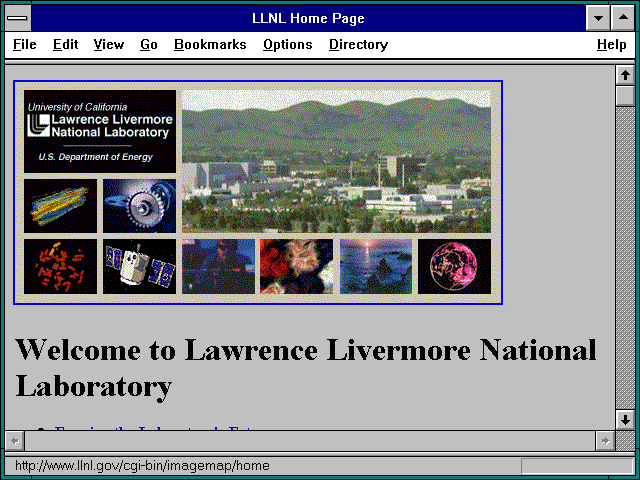
Task: Click the vertical scrollbar thumb
Action: 625,96
